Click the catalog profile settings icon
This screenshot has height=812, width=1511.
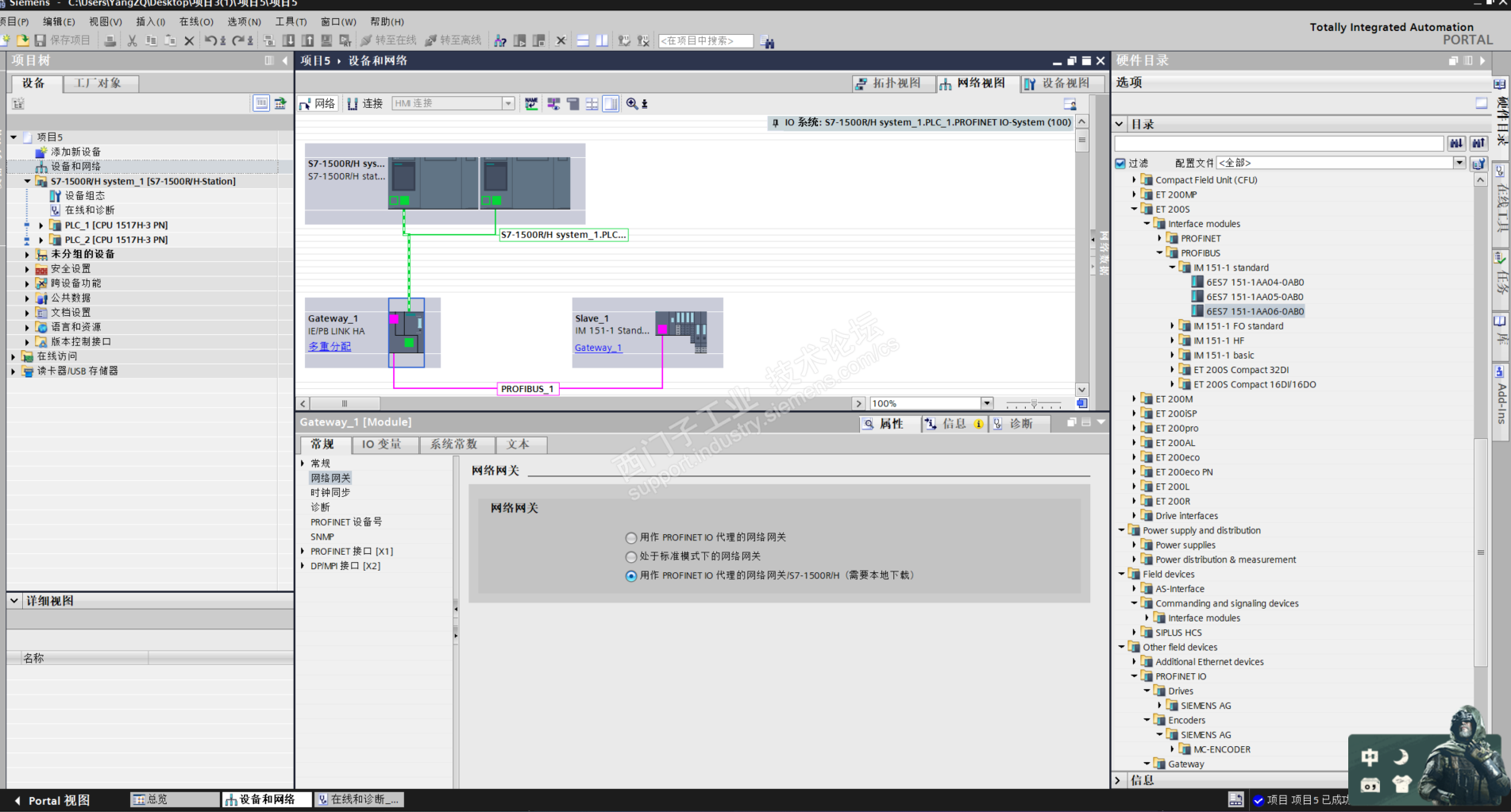coord(1478,164)
